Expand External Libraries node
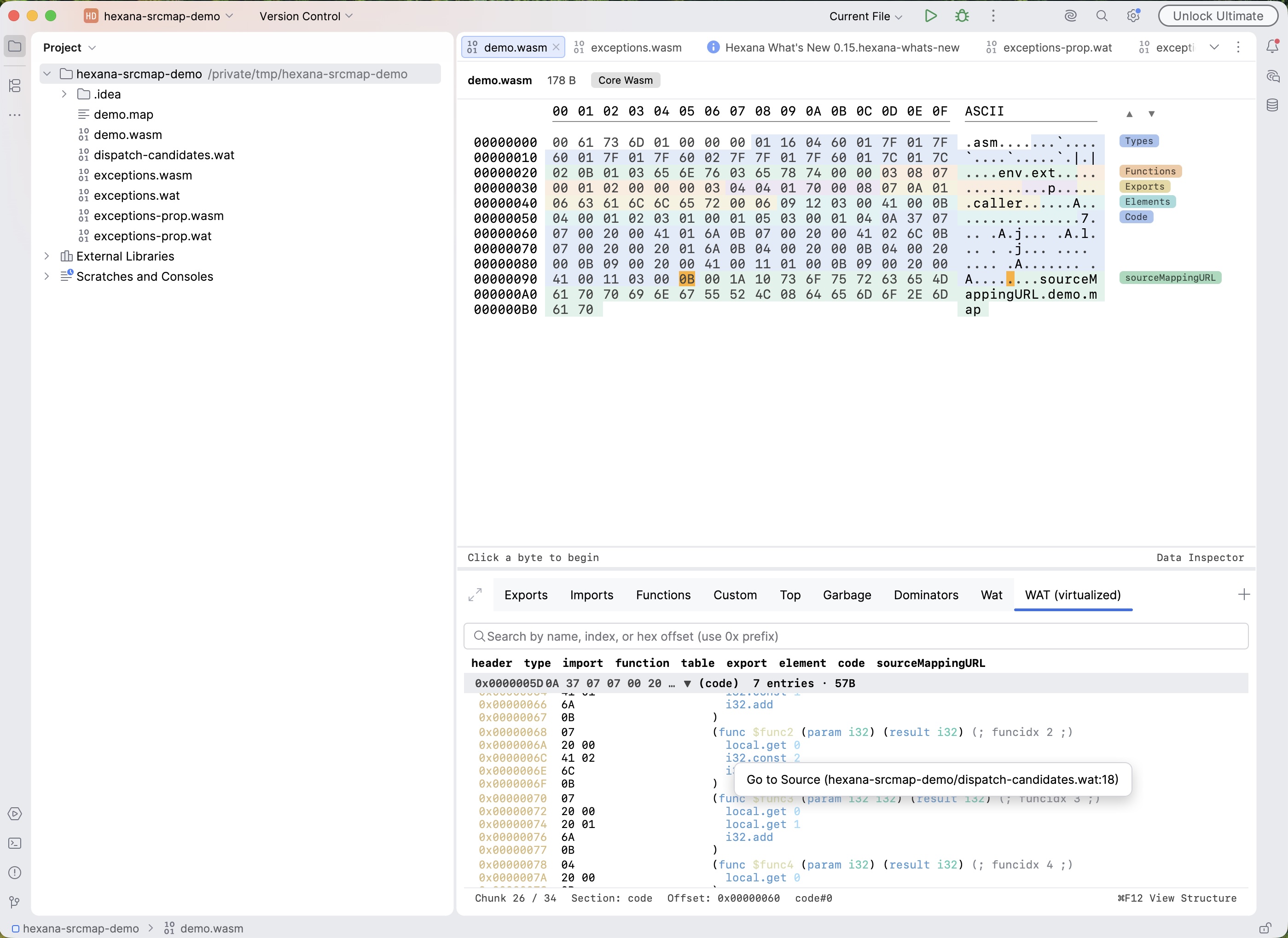This screenshot has height=938, width=1288. point(47,256)
